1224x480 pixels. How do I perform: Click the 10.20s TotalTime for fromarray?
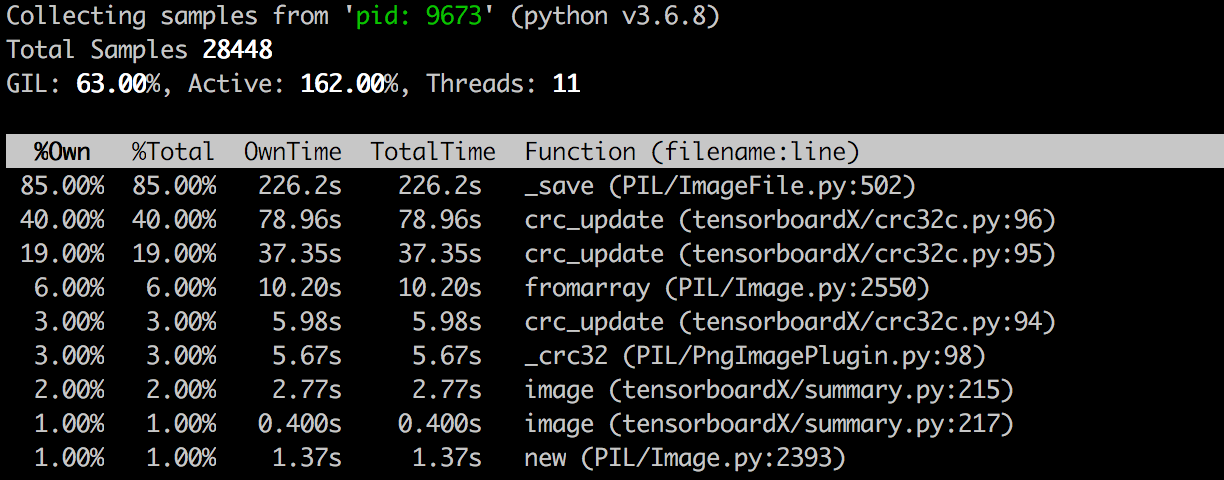pos(440,288)
